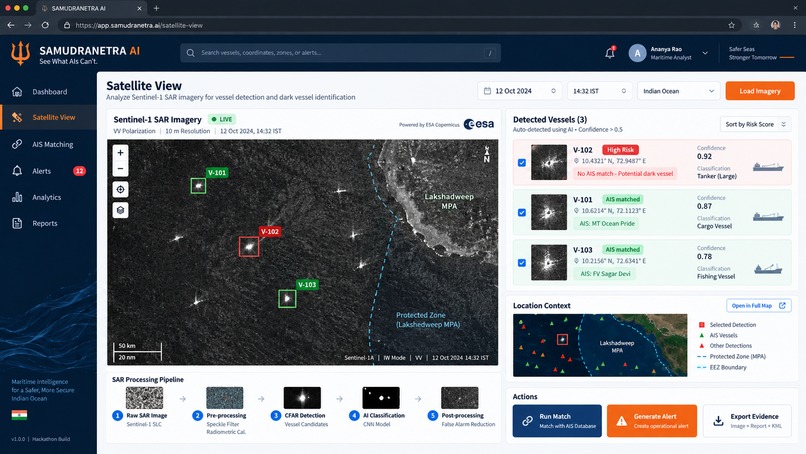Select the CFAR Detection pipeline thumbnail
The height and width of the screenshot is (454, 806).
coord(302,398)
